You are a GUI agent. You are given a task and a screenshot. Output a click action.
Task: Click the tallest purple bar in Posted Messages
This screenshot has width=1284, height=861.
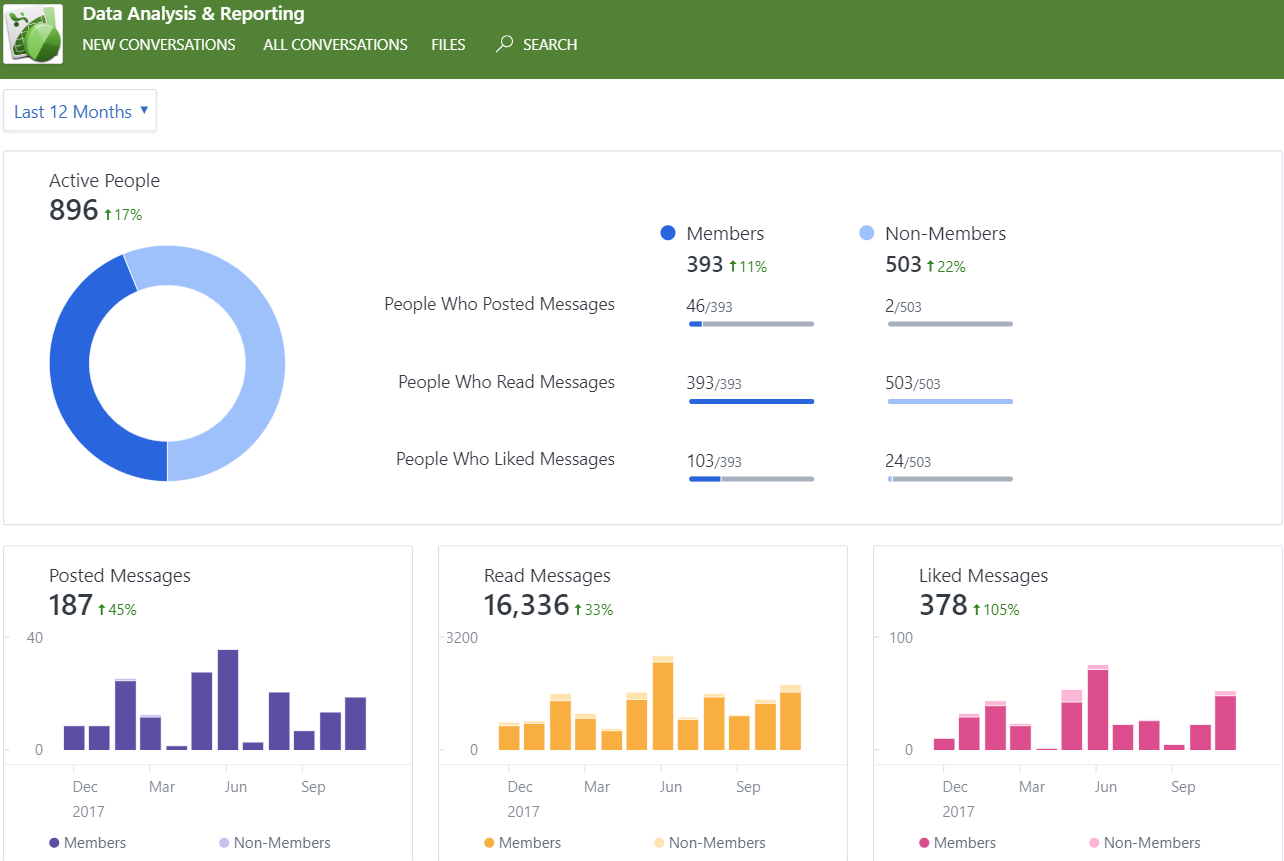228,700
